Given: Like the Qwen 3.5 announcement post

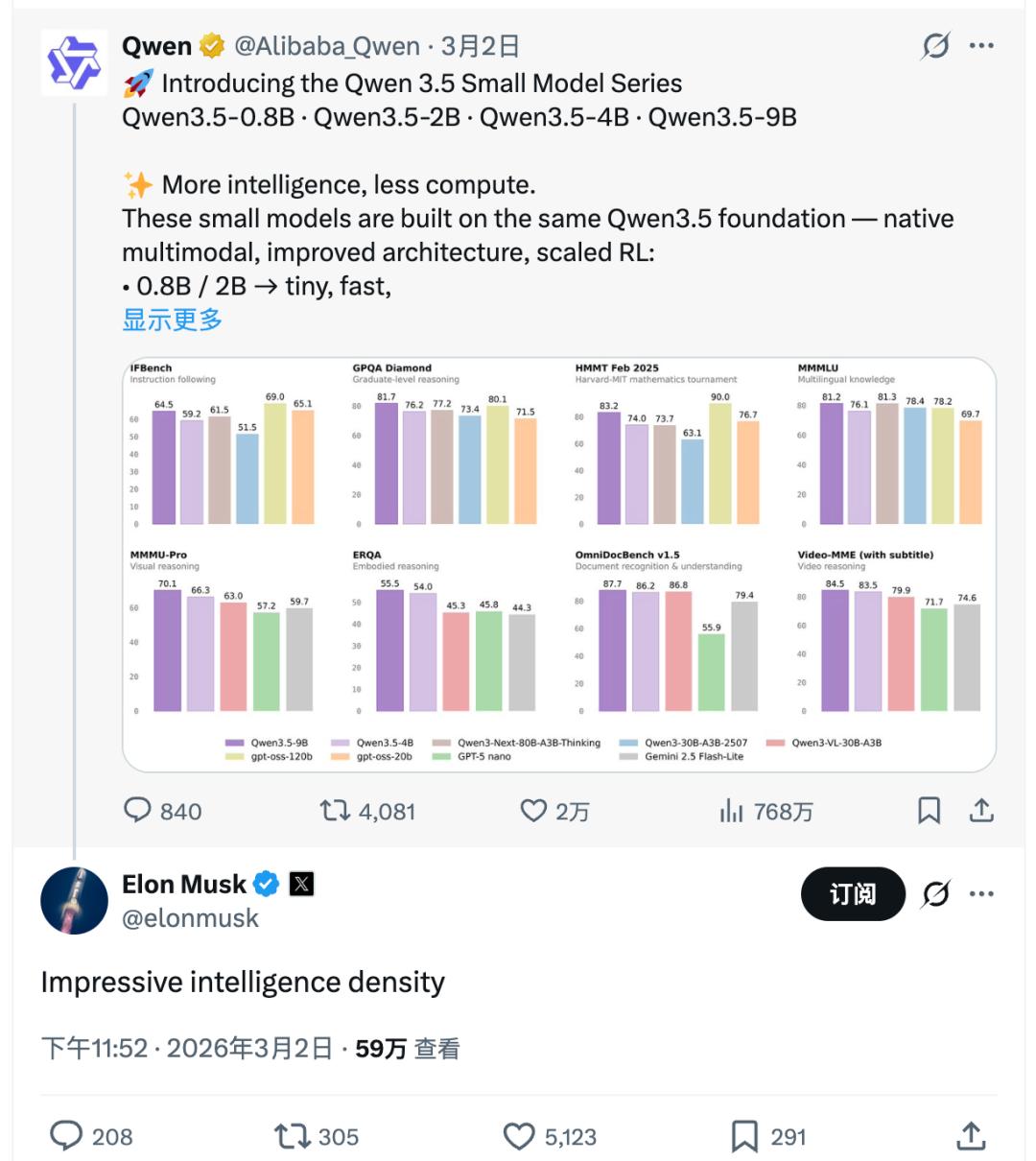Looking at the screenshot, I should (533, 811).
